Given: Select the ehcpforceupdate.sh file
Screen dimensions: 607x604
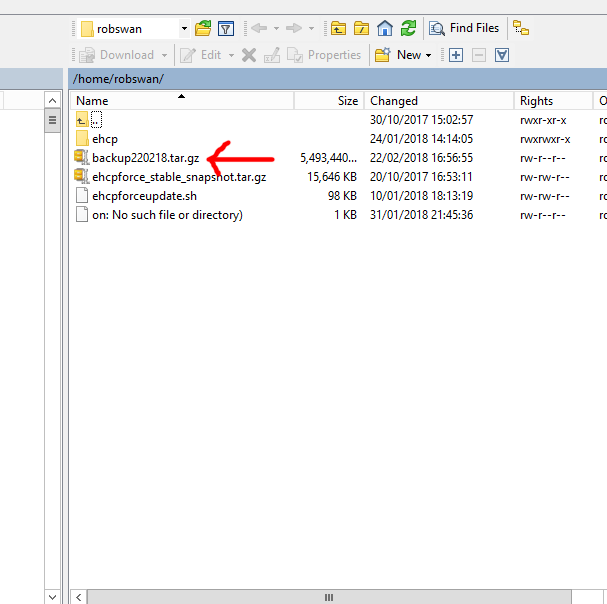Looking at the screenshot, I should pos(144,196).
